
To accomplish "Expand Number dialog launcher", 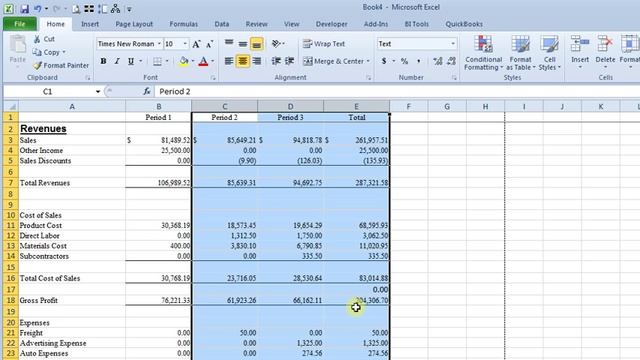I will pyautogui.click(x=454, y=78).
